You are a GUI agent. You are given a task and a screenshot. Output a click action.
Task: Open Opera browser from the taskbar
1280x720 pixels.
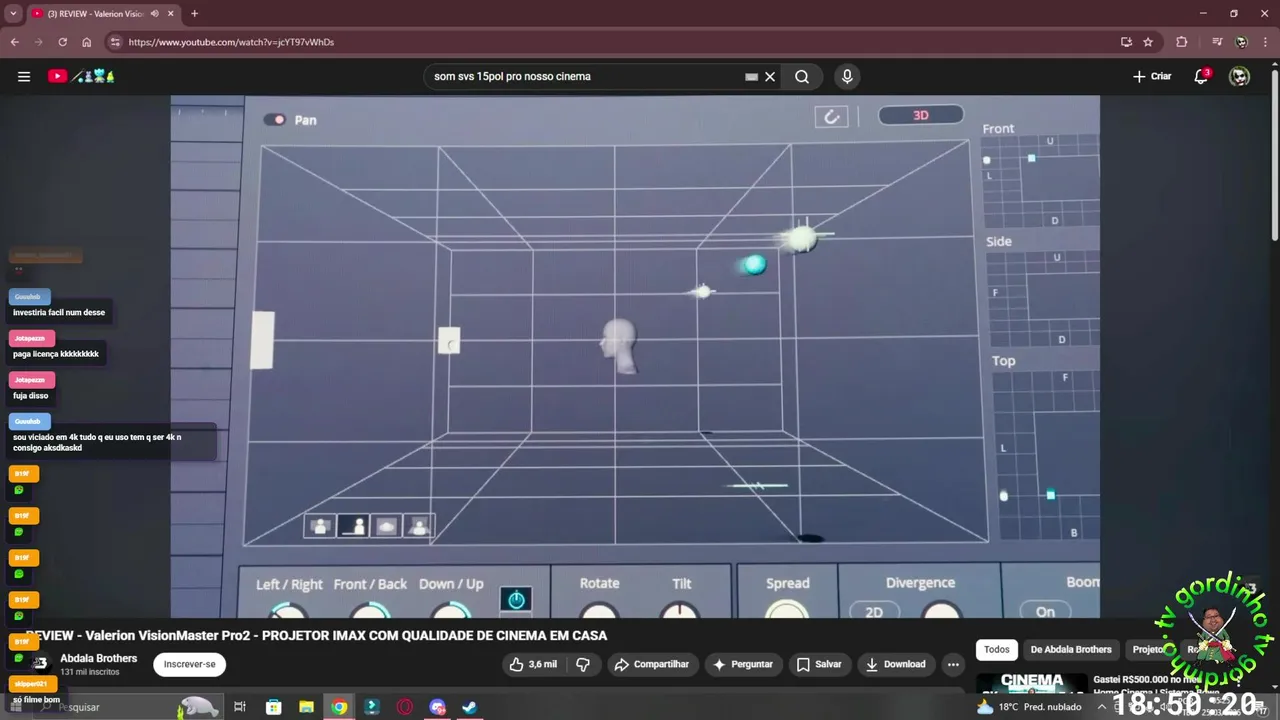pyautogui.click(x=404, y=707)
